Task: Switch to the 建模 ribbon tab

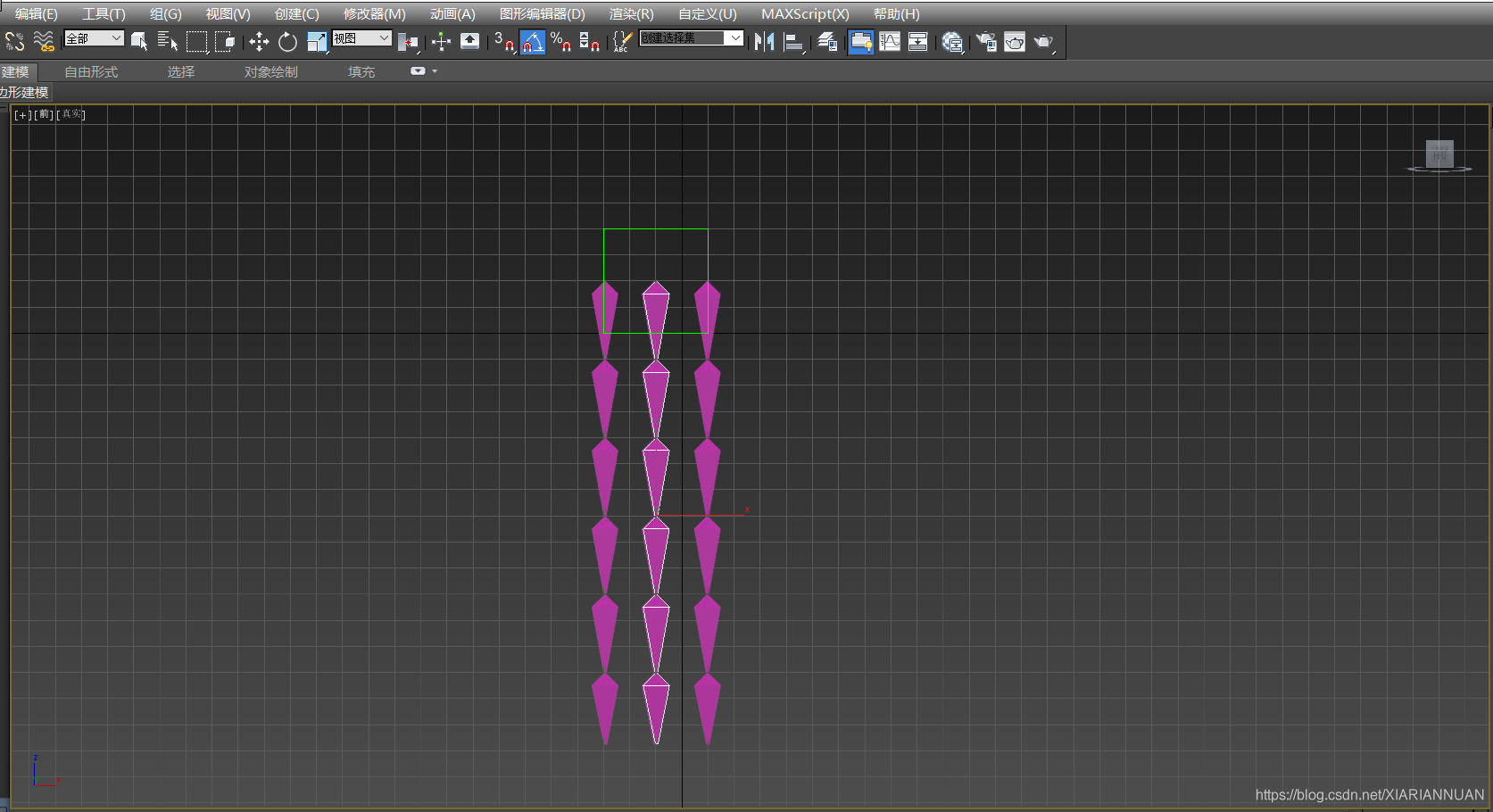Action: [16, 71]
